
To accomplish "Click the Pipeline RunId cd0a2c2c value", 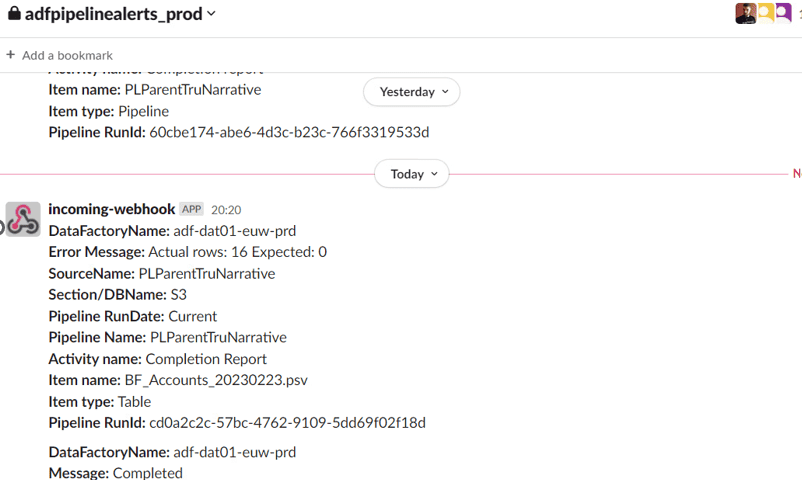I will pos(287,423).
